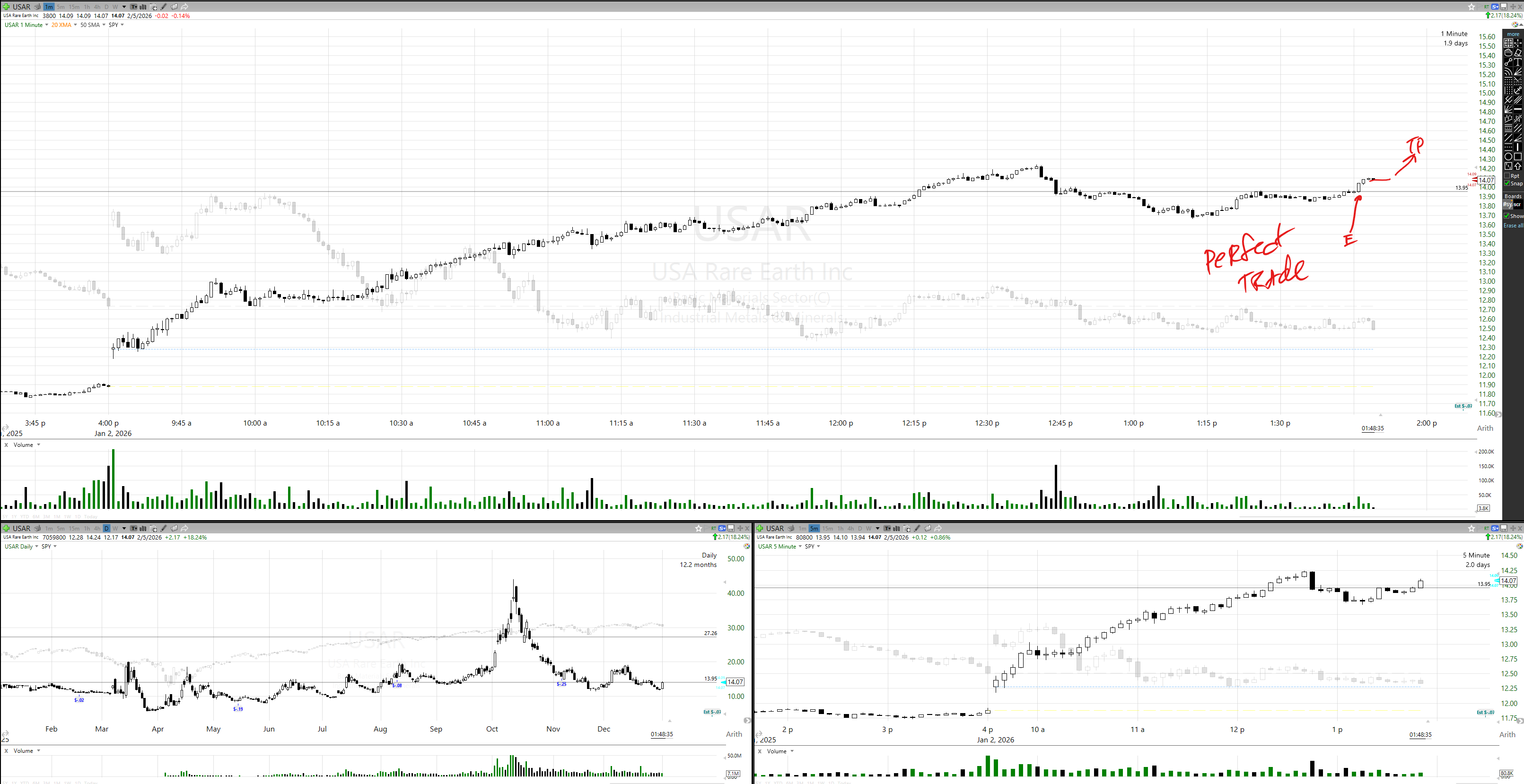
Task: Open the USAR Daily legend dropdown
Action: tap(36, 546)
